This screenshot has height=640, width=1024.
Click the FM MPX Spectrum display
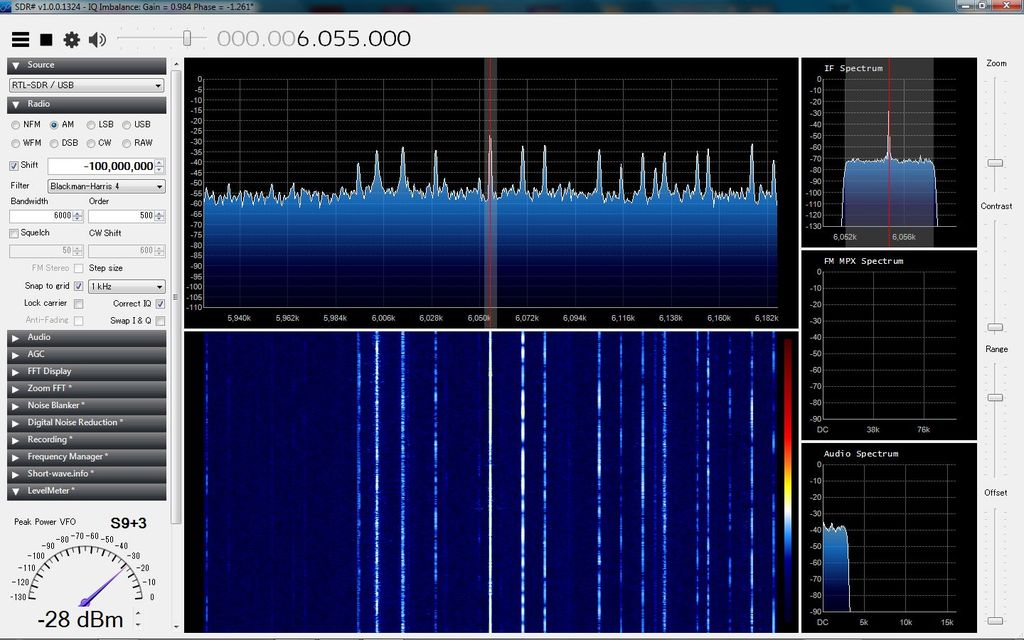(889, 345)
